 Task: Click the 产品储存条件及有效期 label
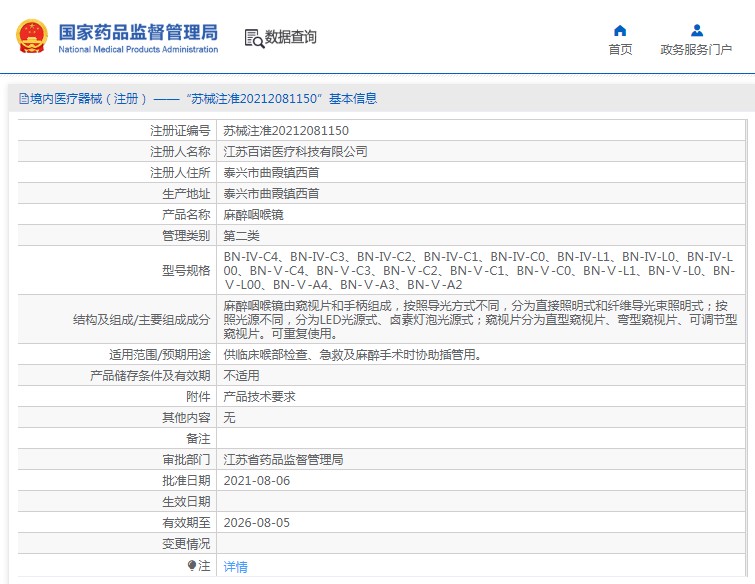[150, 376]
